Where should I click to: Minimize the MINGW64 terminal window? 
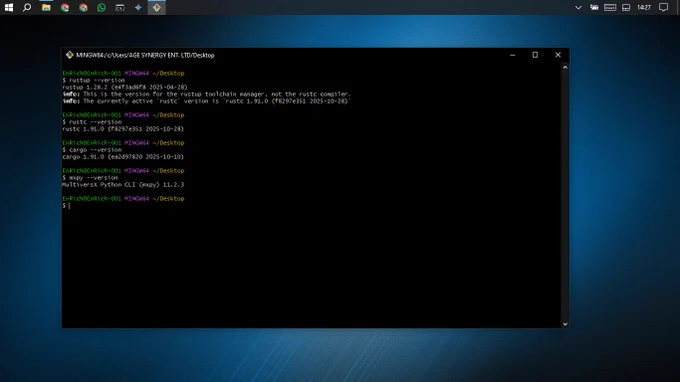513,55
